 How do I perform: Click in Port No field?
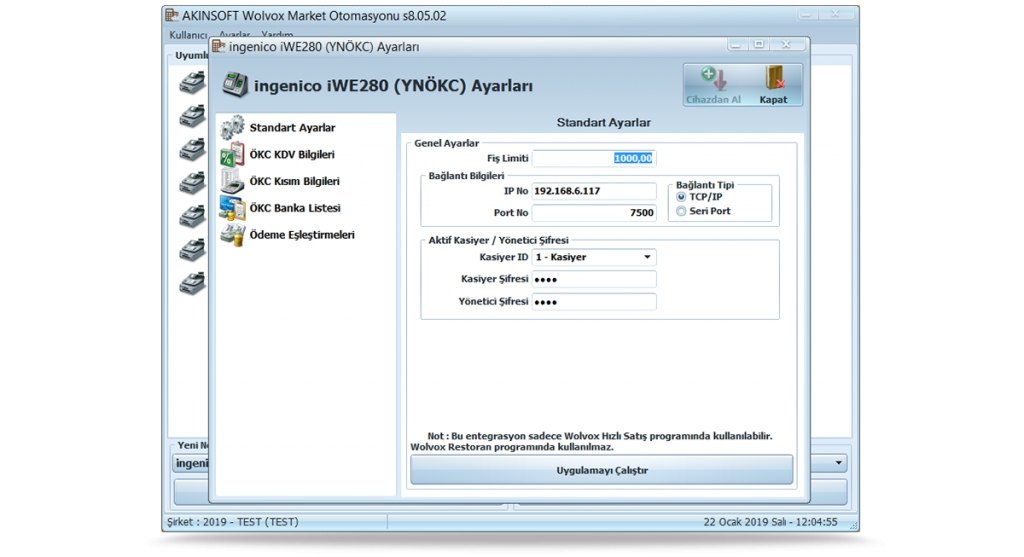(594, 213)
